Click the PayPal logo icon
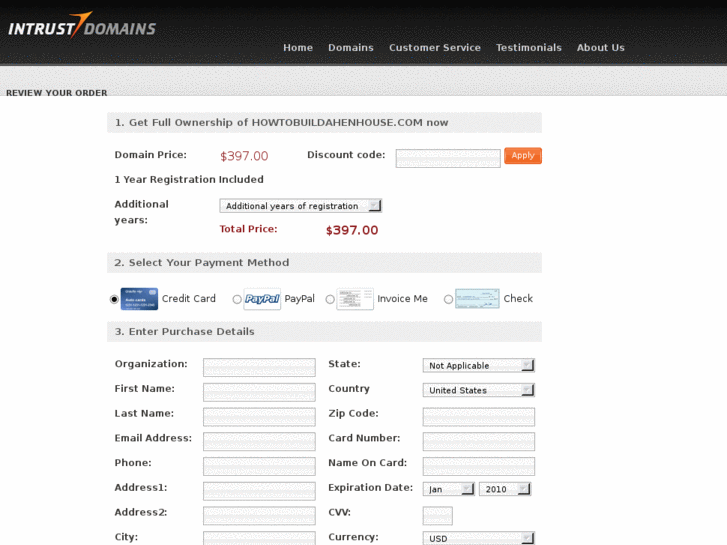The width and height of the screenshot is (727, 545). point(262,299)
